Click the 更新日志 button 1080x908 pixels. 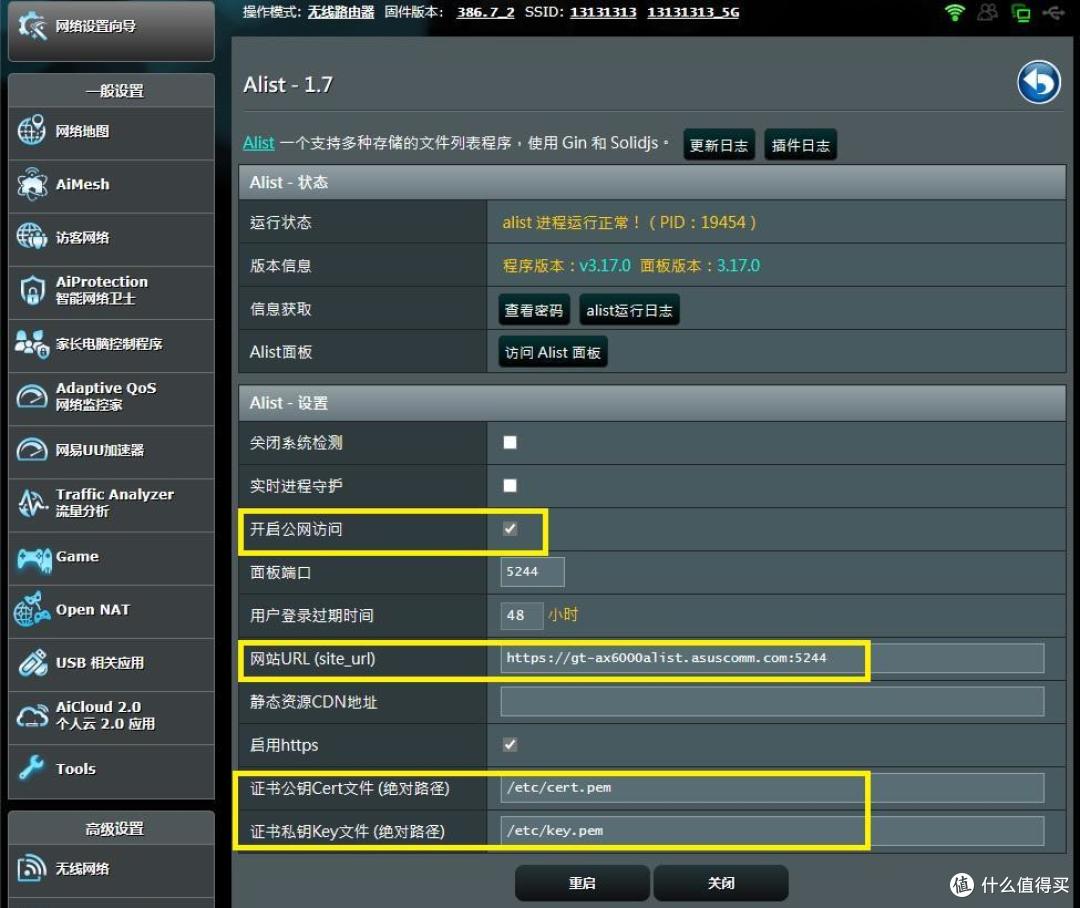click(x=718, y=145)
